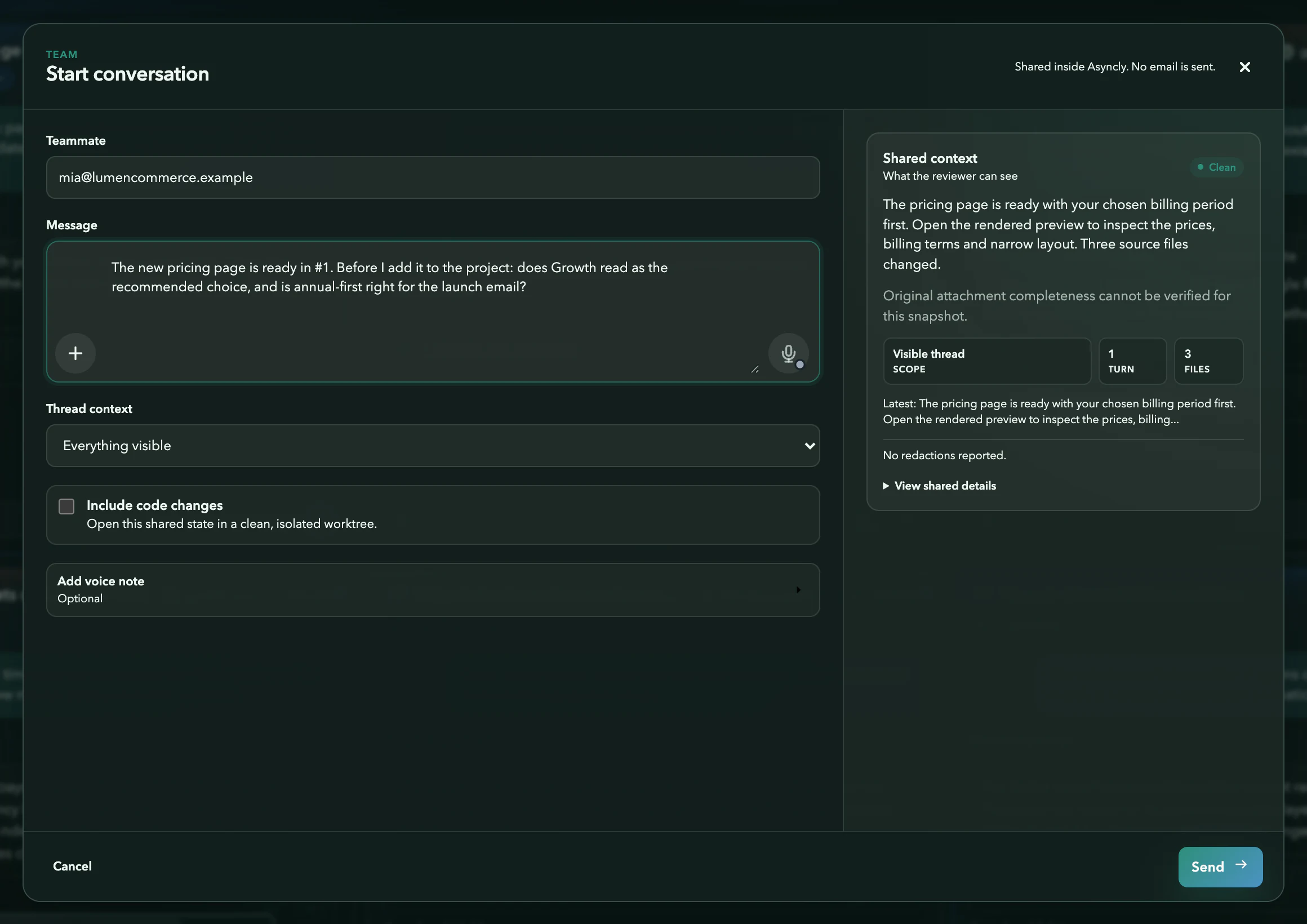Enable the Include code changes checkbox

pos(66,506)
